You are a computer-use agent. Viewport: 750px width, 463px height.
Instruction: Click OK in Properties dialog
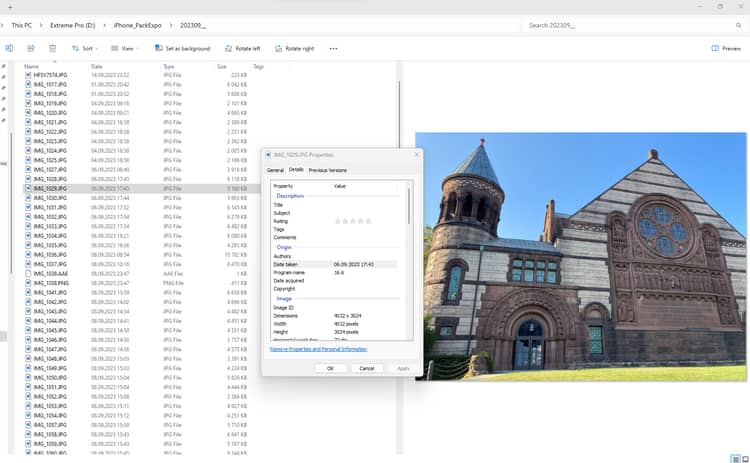[x=330, y=368]
